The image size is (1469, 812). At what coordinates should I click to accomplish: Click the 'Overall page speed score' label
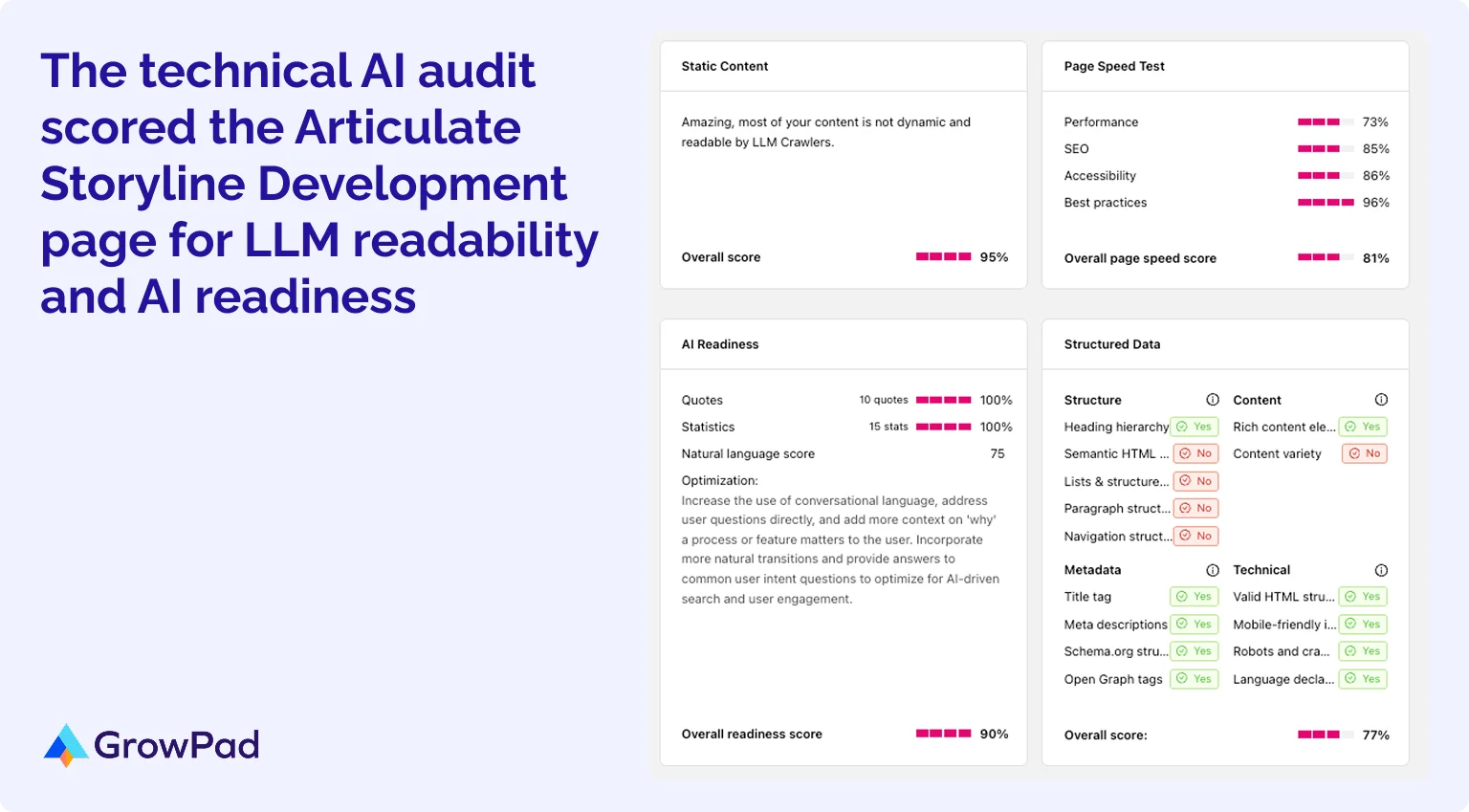(1140, 258)
